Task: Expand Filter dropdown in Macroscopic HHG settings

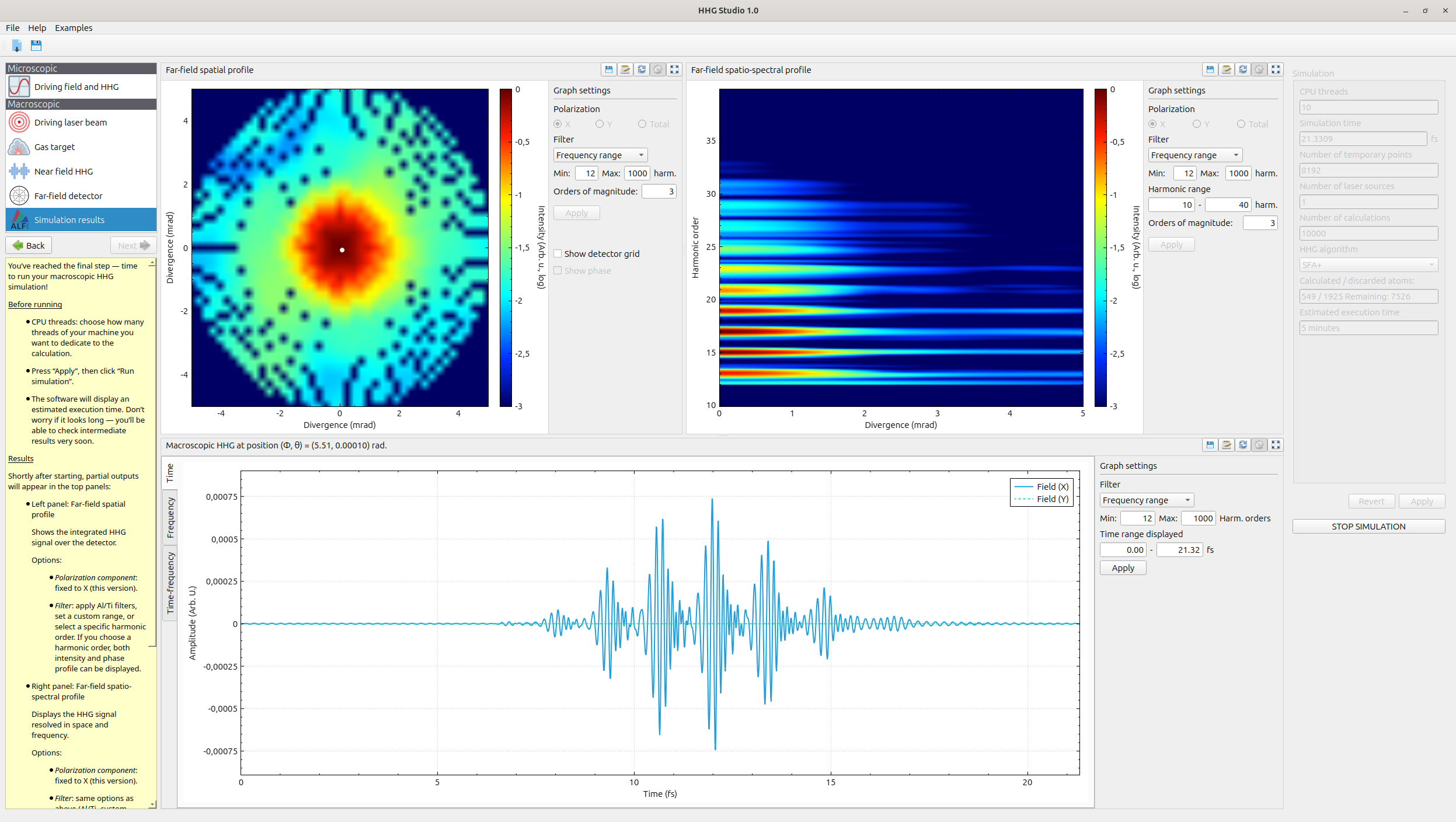Action: click(1146, 500)
